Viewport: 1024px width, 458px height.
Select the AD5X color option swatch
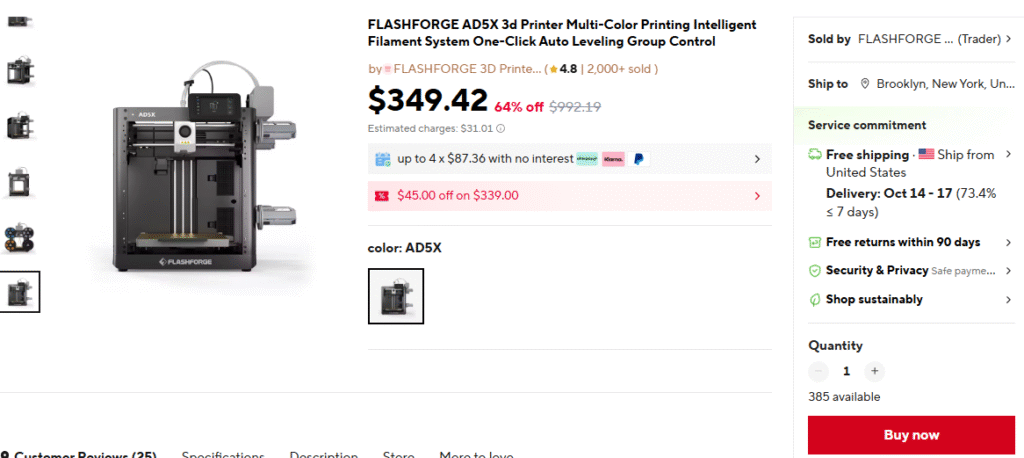396,296
